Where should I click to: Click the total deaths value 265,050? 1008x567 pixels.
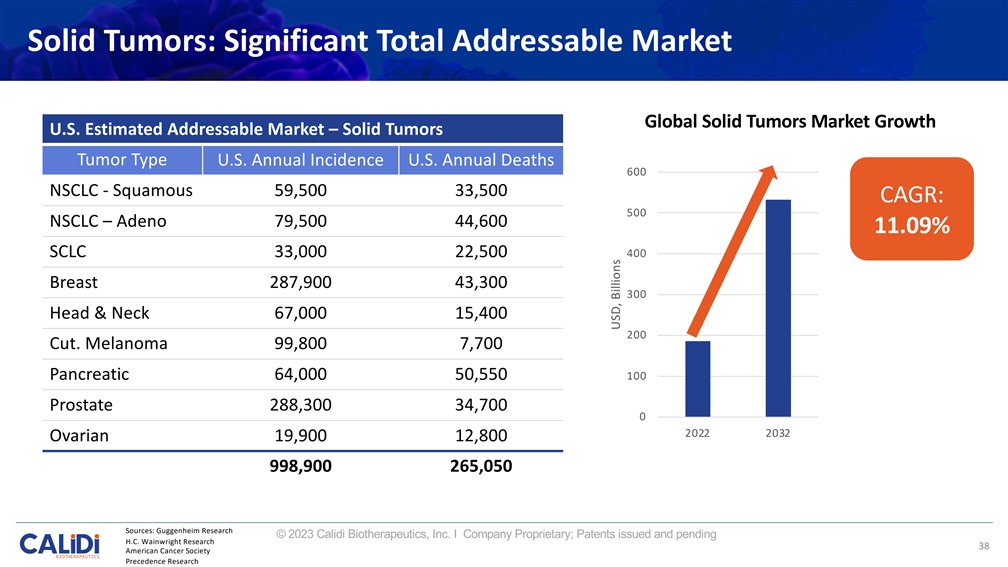click(479, 467)
